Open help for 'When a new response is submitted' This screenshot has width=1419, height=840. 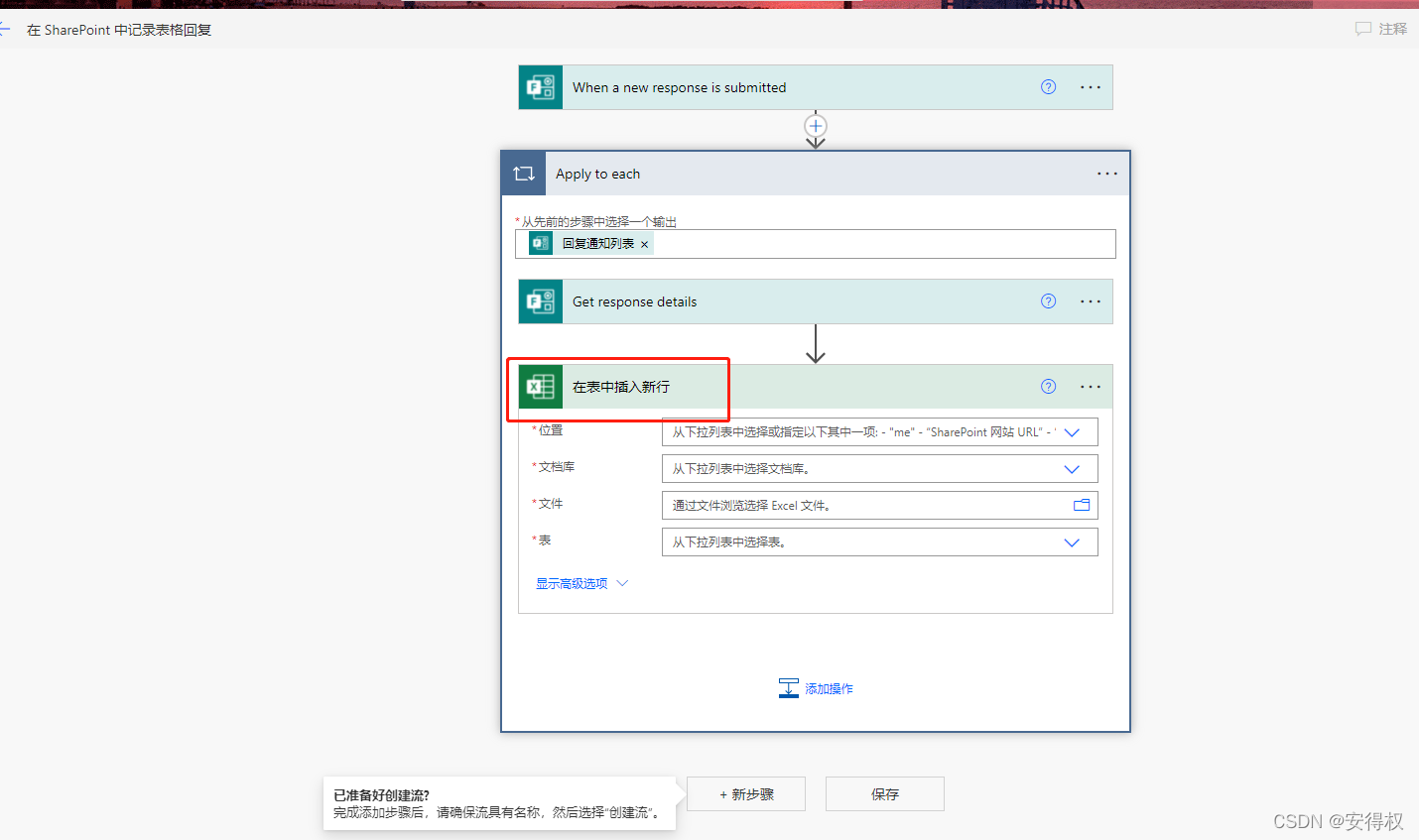(x=1048, y=87)
